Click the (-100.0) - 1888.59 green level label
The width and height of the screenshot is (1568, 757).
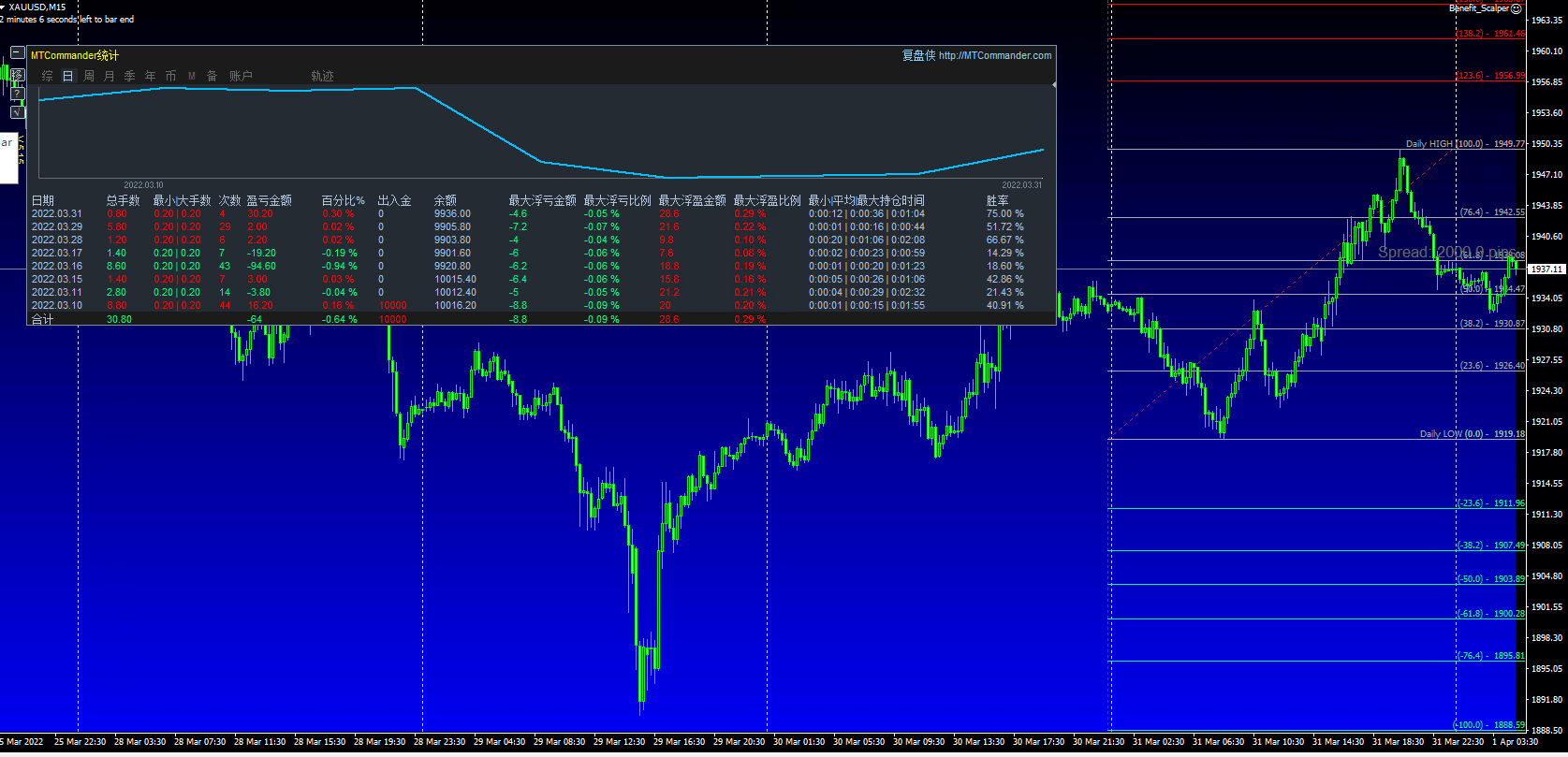(1488, 725)
